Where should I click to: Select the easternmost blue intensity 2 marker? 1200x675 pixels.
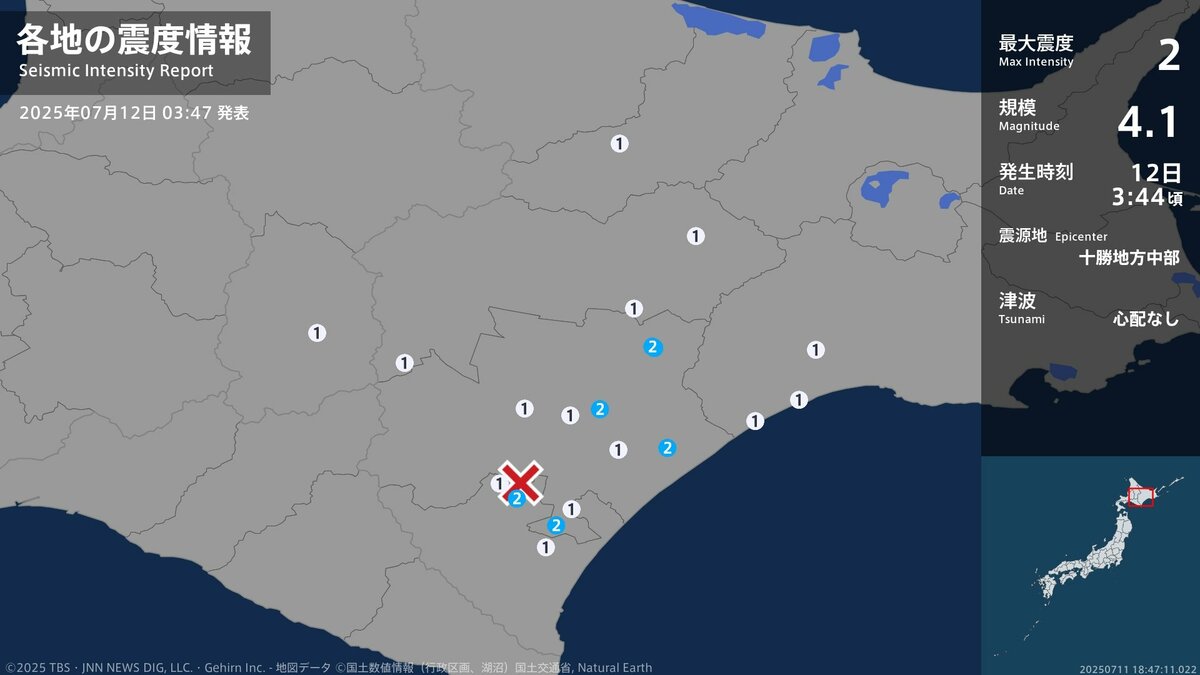point(667,447)
